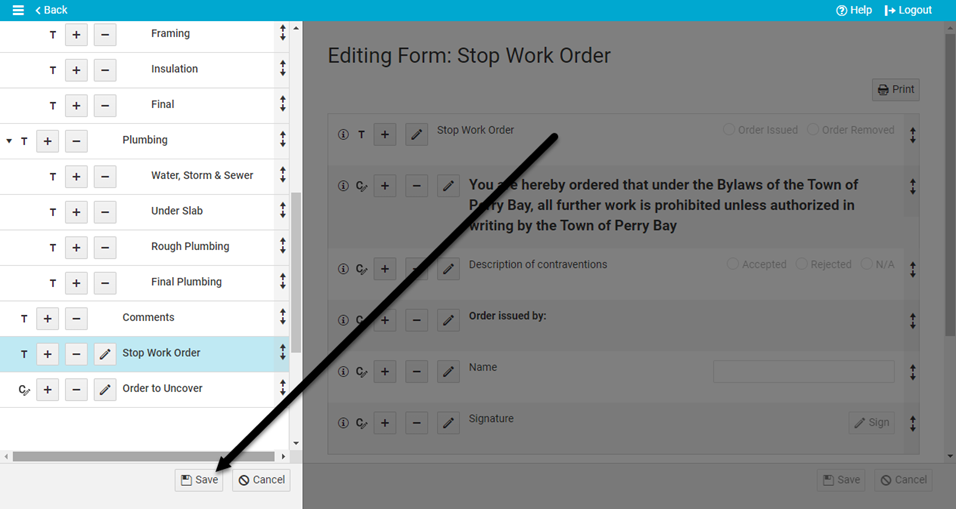Remove Stop Work Order row in tree
The height and width of the screenshot is (509, 956).
[76, 354]
